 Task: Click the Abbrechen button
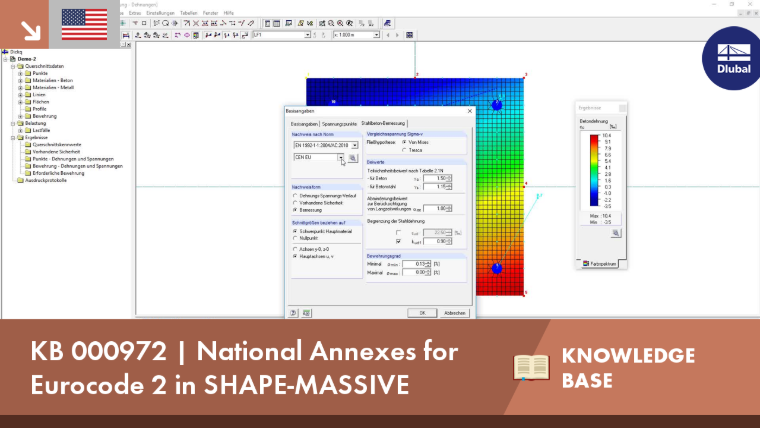[455, 313]
